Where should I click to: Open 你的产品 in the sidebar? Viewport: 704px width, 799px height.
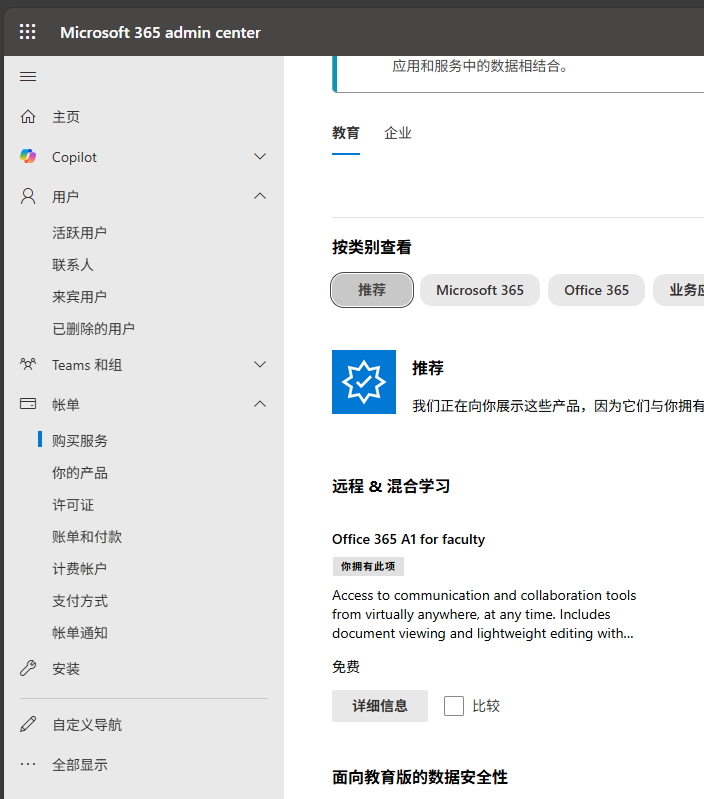(x=80, y=472)
